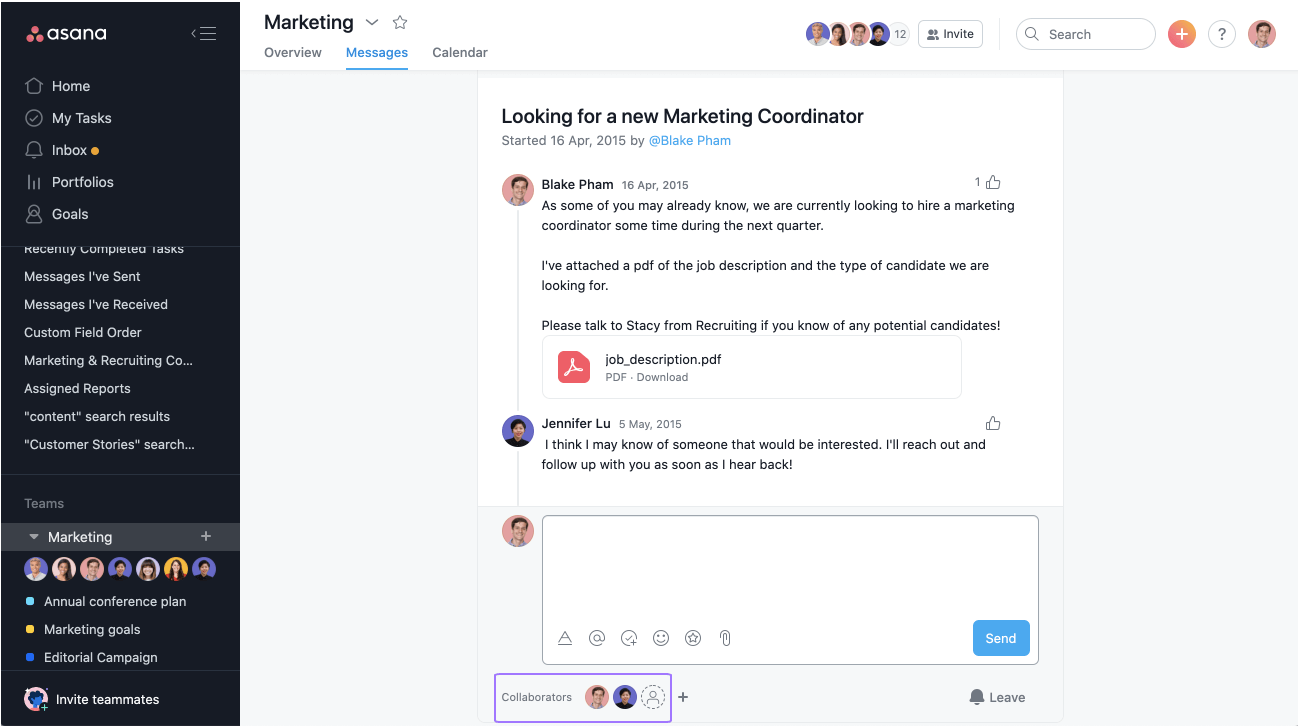Like Blake Pham's message
The image size is (1300, 728).
point(993,182)
